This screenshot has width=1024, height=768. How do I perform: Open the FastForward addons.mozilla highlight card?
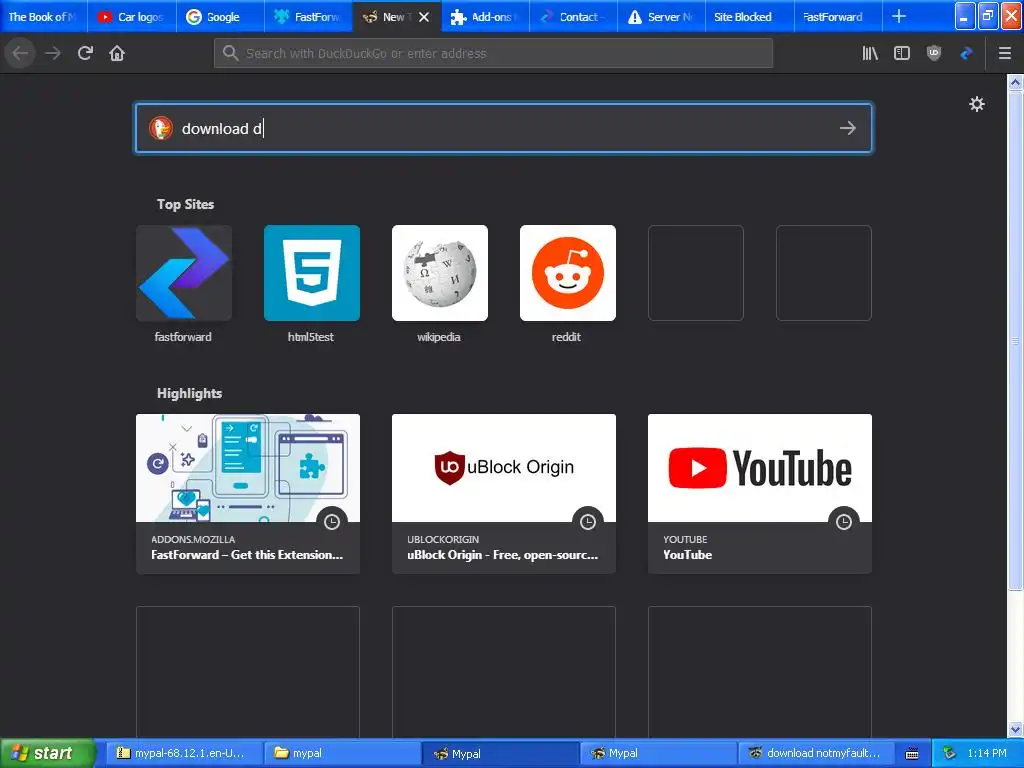pyautogui.click(x=248, y=494)
